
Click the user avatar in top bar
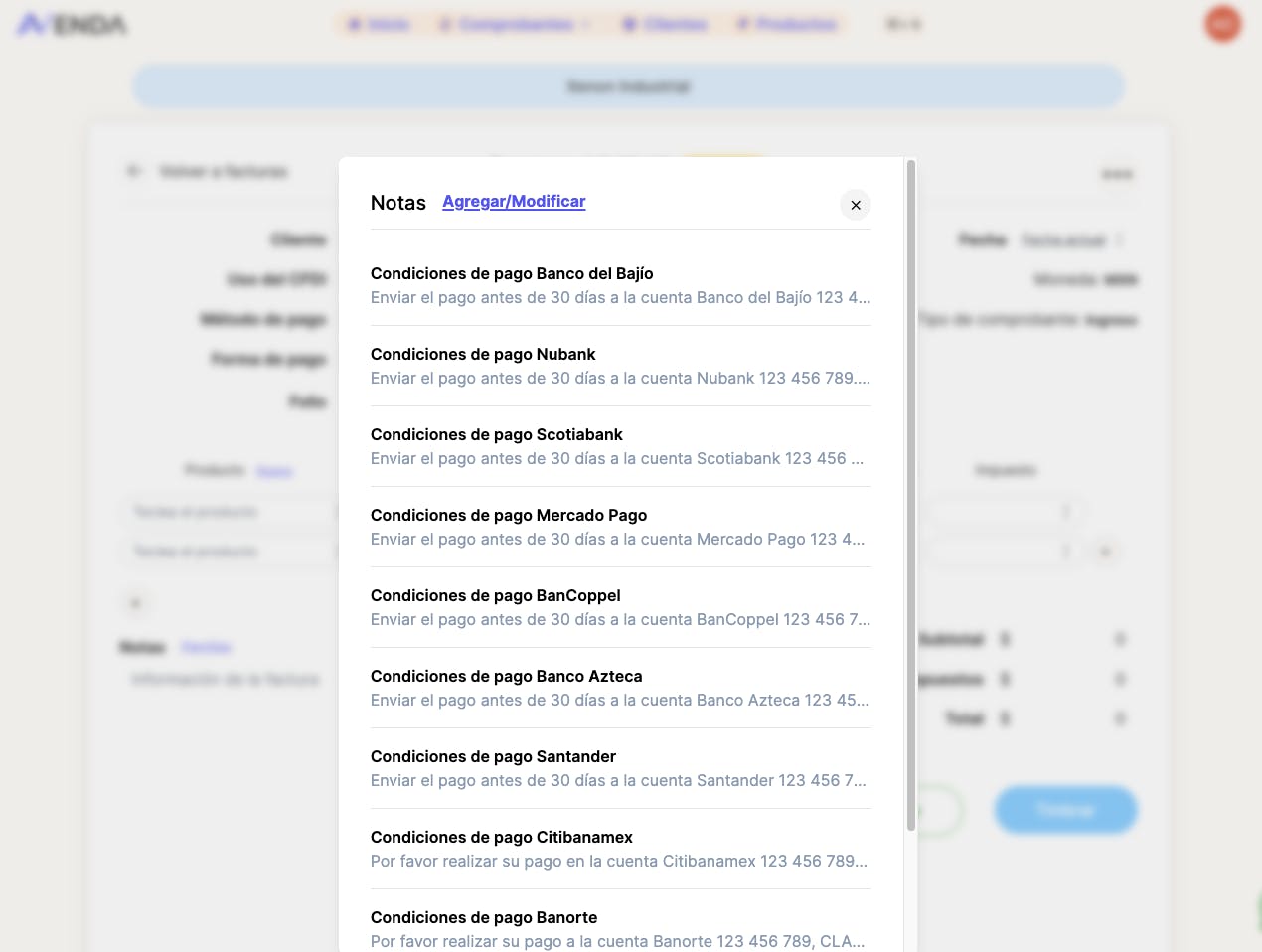click(x=1222, y=24)
